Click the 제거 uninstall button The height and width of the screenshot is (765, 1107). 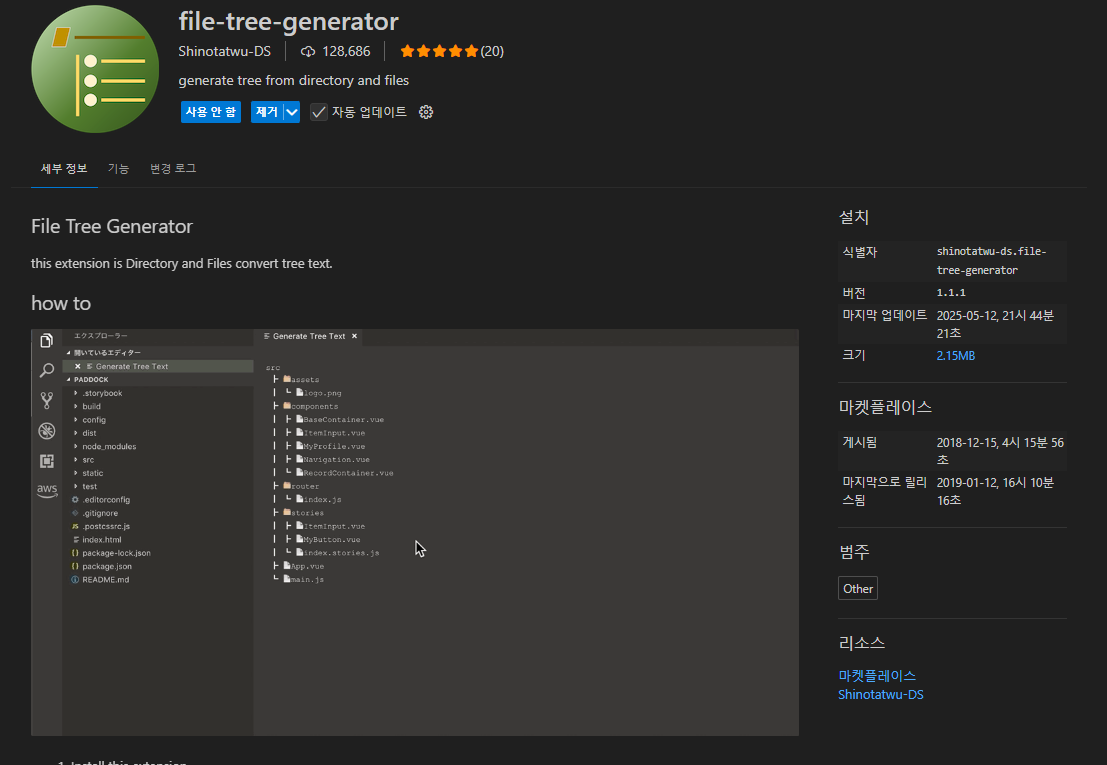tap(267, 112)
